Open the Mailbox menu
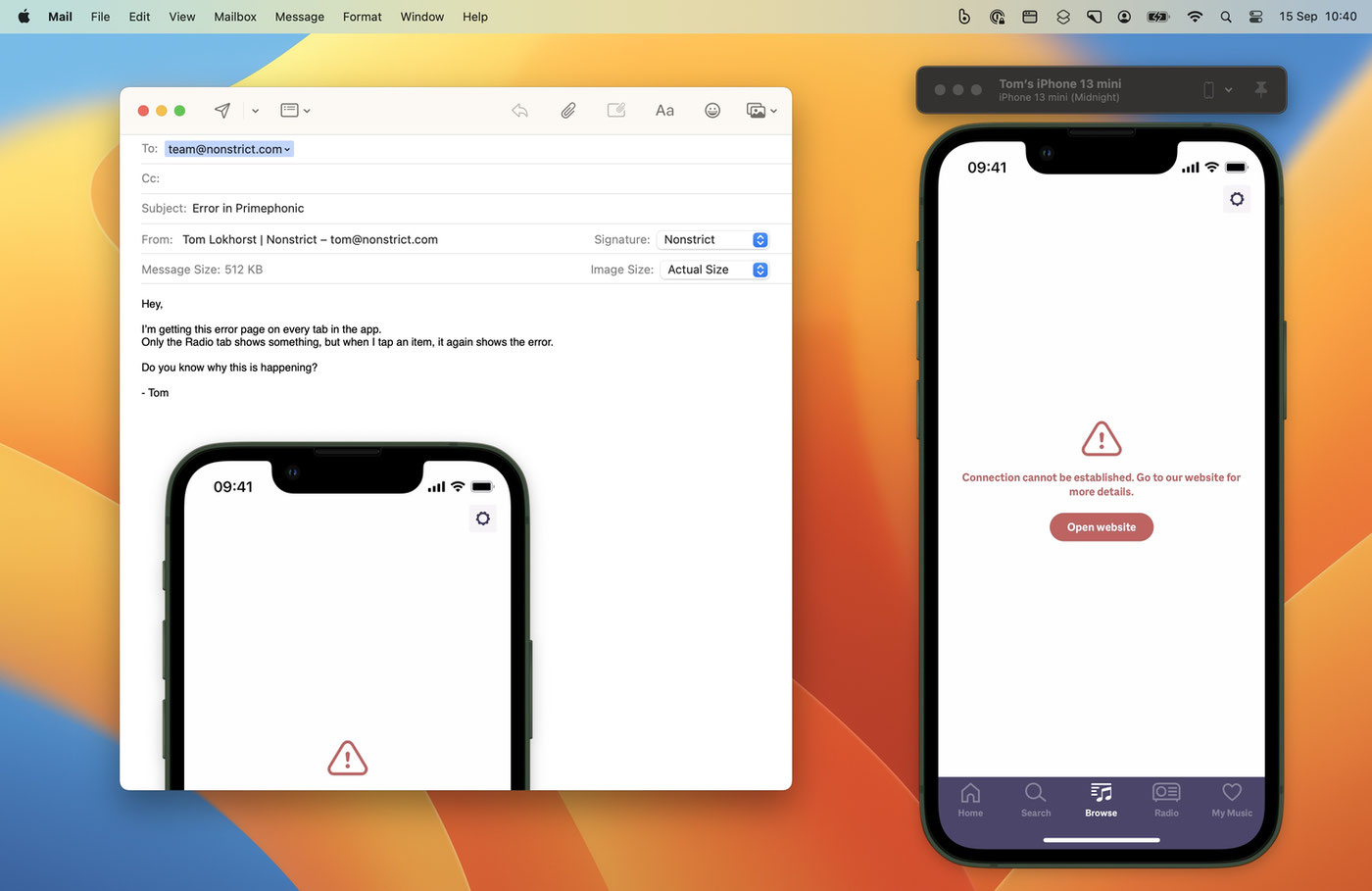The image size is (1372, 891). click(x=235, y=17)
